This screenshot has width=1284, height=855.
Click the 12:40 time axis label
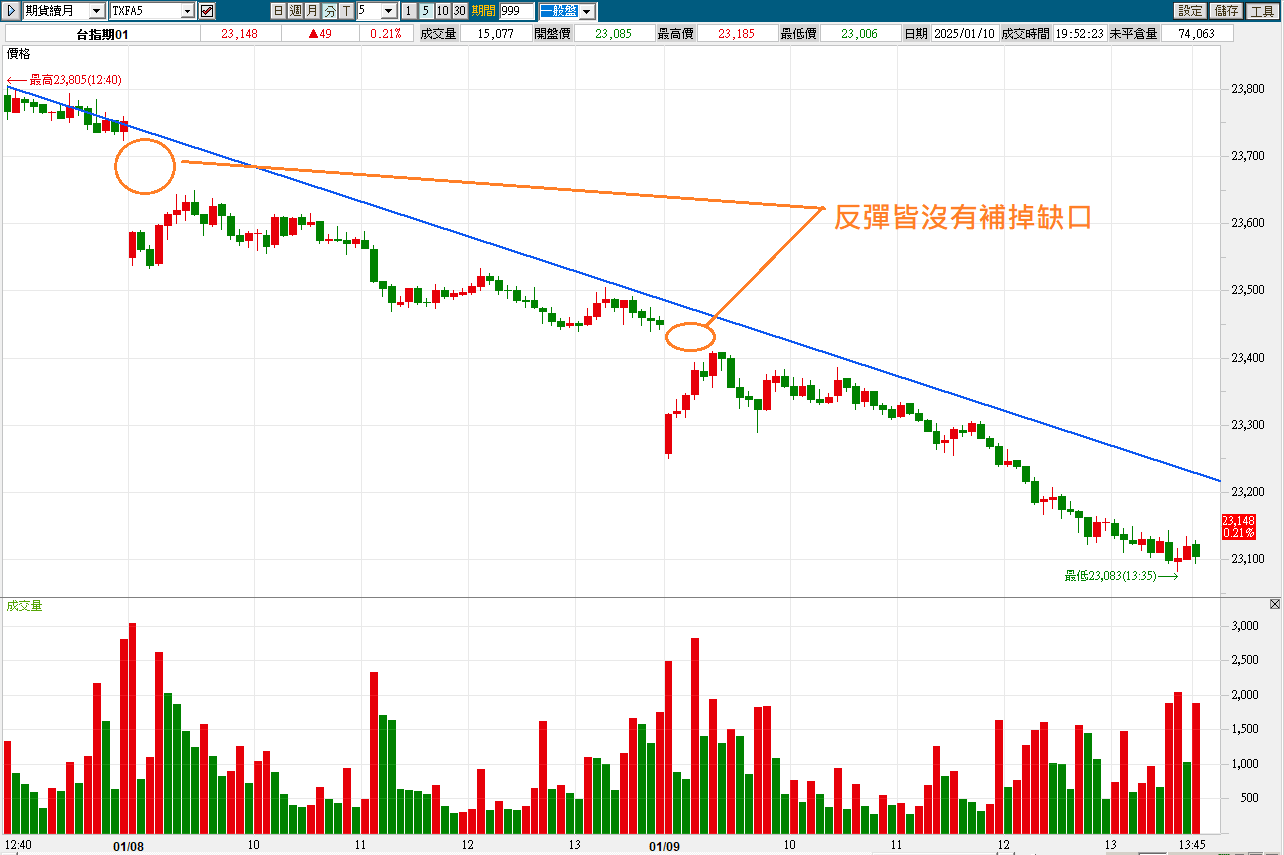[19, 846]
